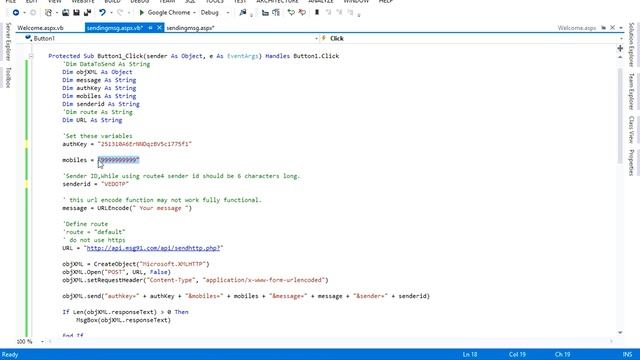Switch to the Welcome.aspx.vb tab
640x360 pixels.
40,28
